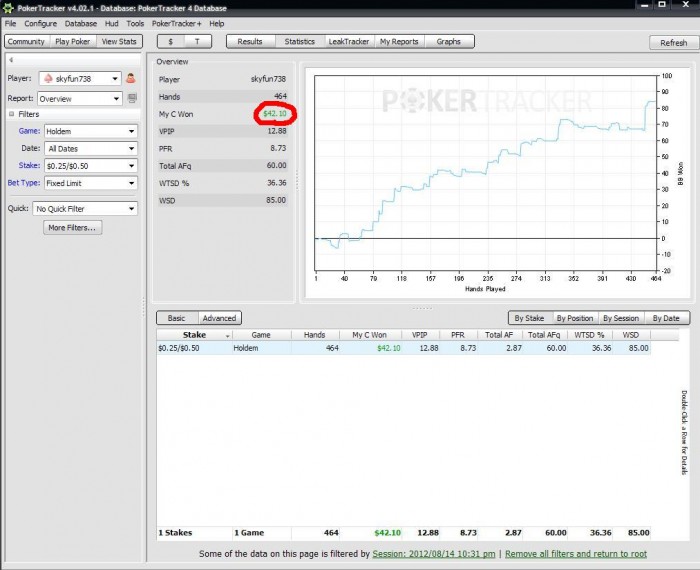
Task: Select the View Stats tab
Action: tap(119, 42)
